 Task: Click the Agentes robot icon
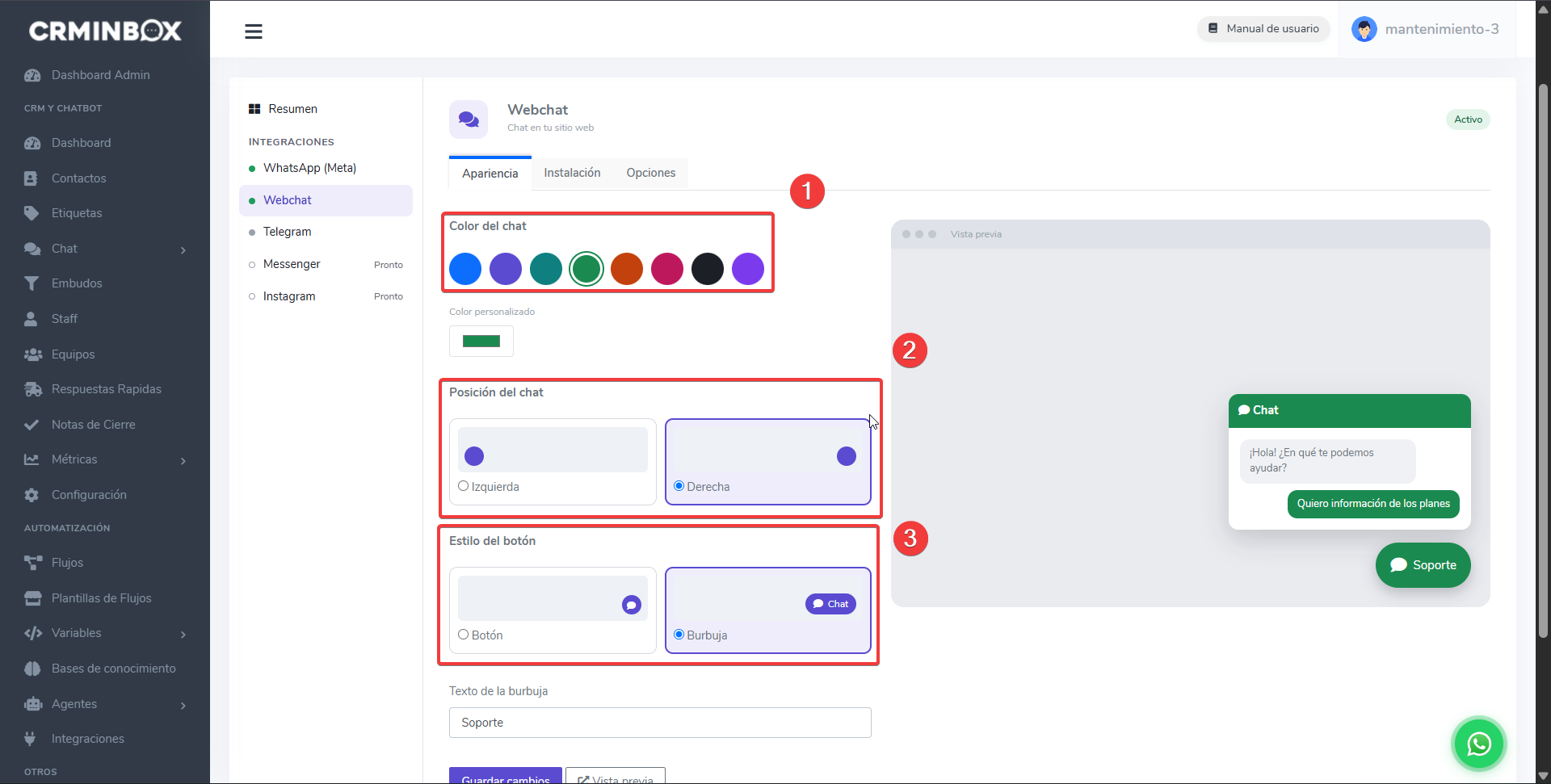coord(33,704)
